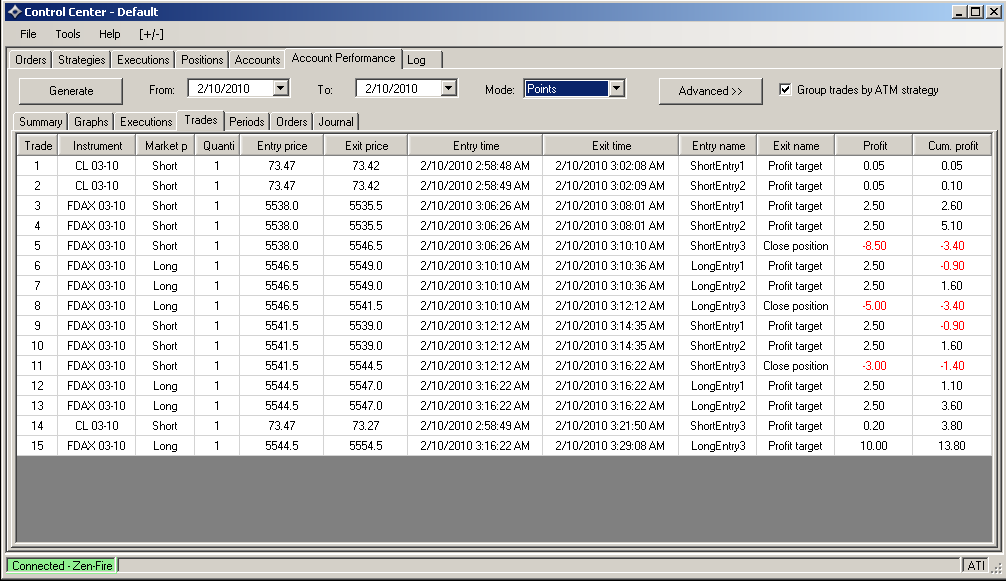Sort by the Trade column header

(x=38, y=146)
